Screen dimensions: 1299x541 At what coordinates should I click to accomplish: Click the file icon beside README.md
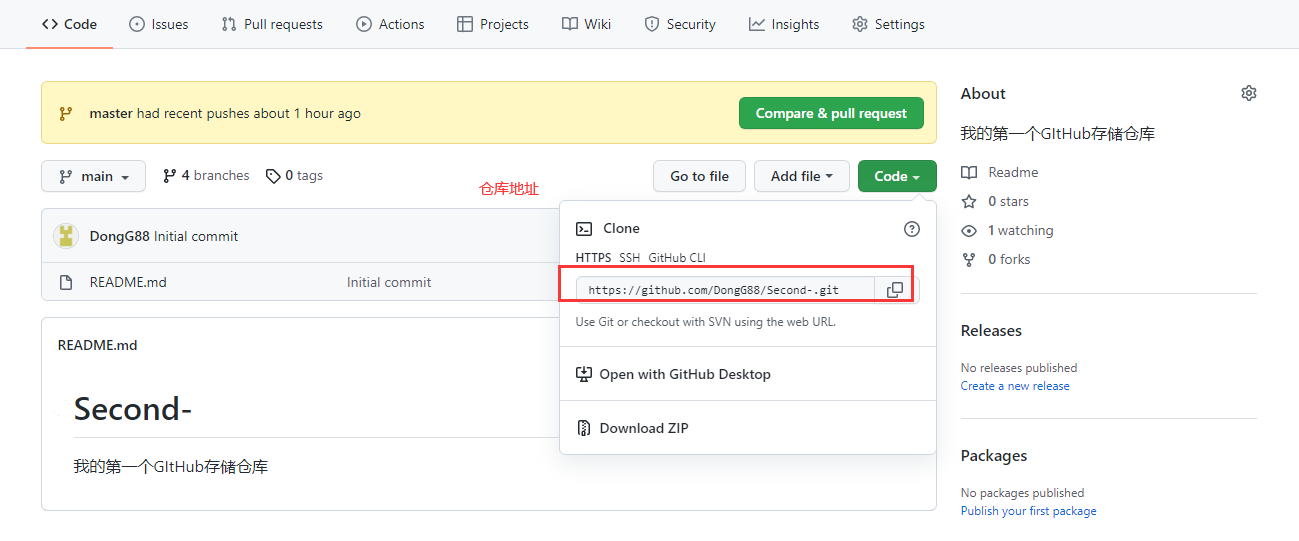(x=66, y=282)
